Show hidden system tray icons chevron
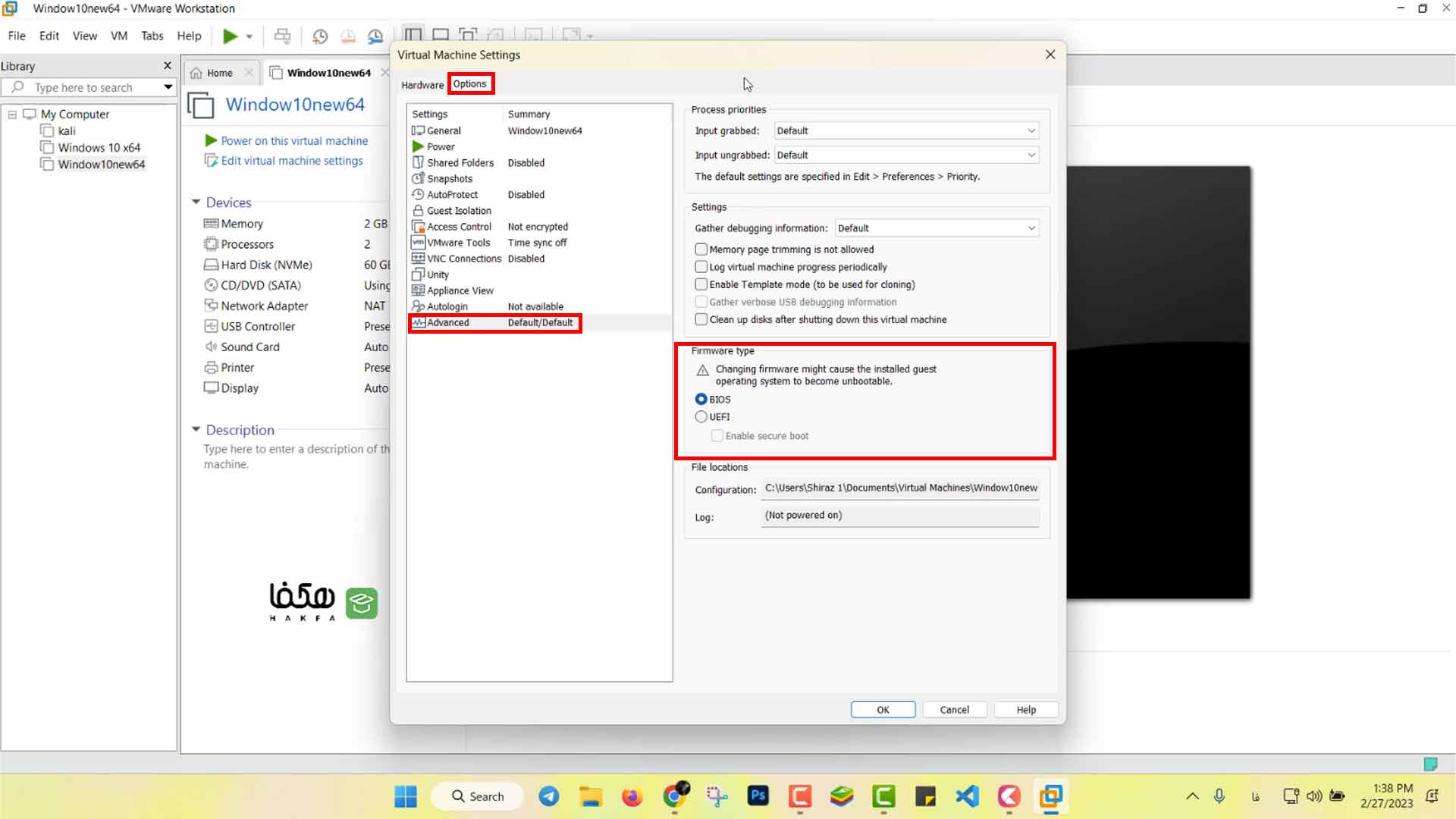This screenshot has width=1456, height=819. click(1192, 796)
